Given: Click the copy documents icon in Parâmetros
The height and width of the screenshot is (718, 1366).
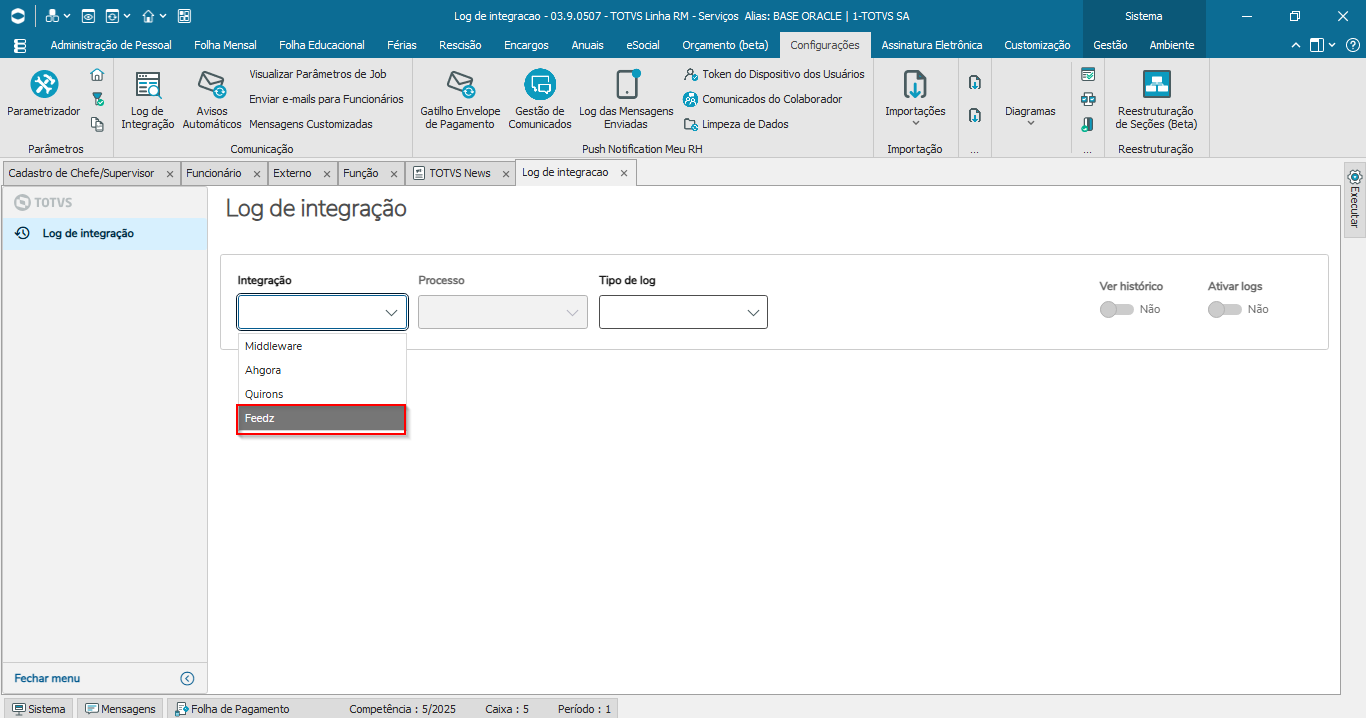Looking at the screenshot, I should click(x=97, y=124).
